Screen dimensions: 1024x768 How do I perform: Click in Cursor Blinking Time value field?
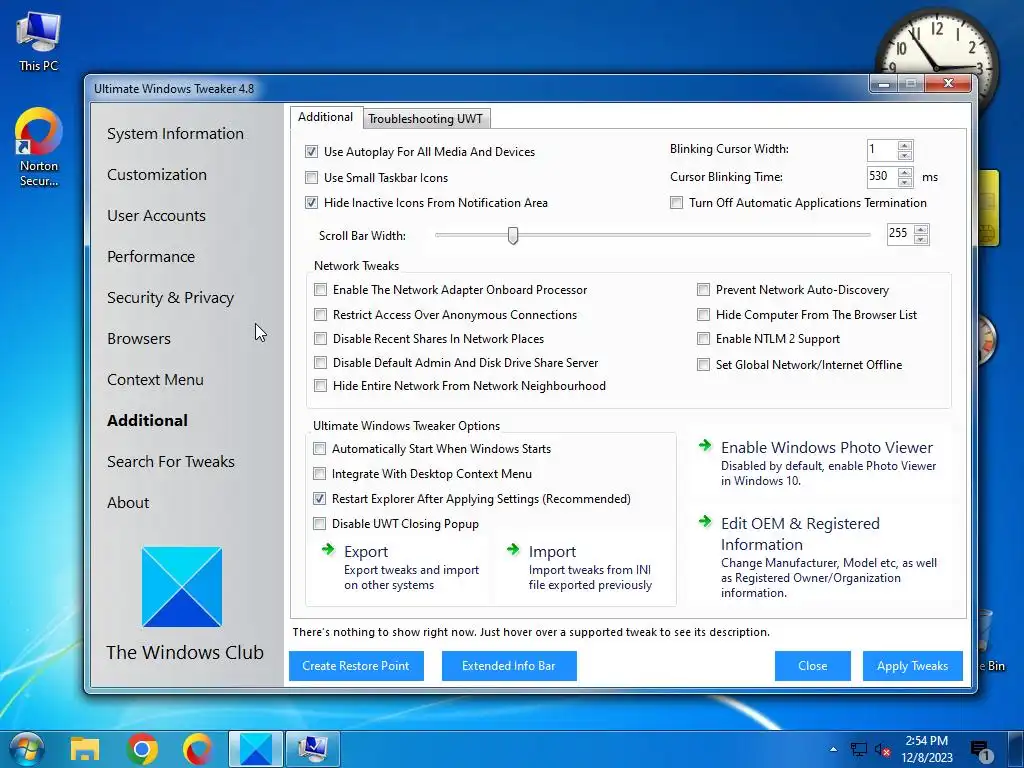click(882, 176)
